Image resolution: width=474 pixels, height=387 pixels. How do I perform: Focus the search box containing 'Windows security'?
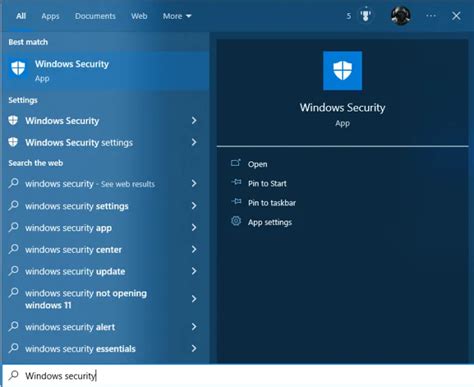tap(237, 376)
